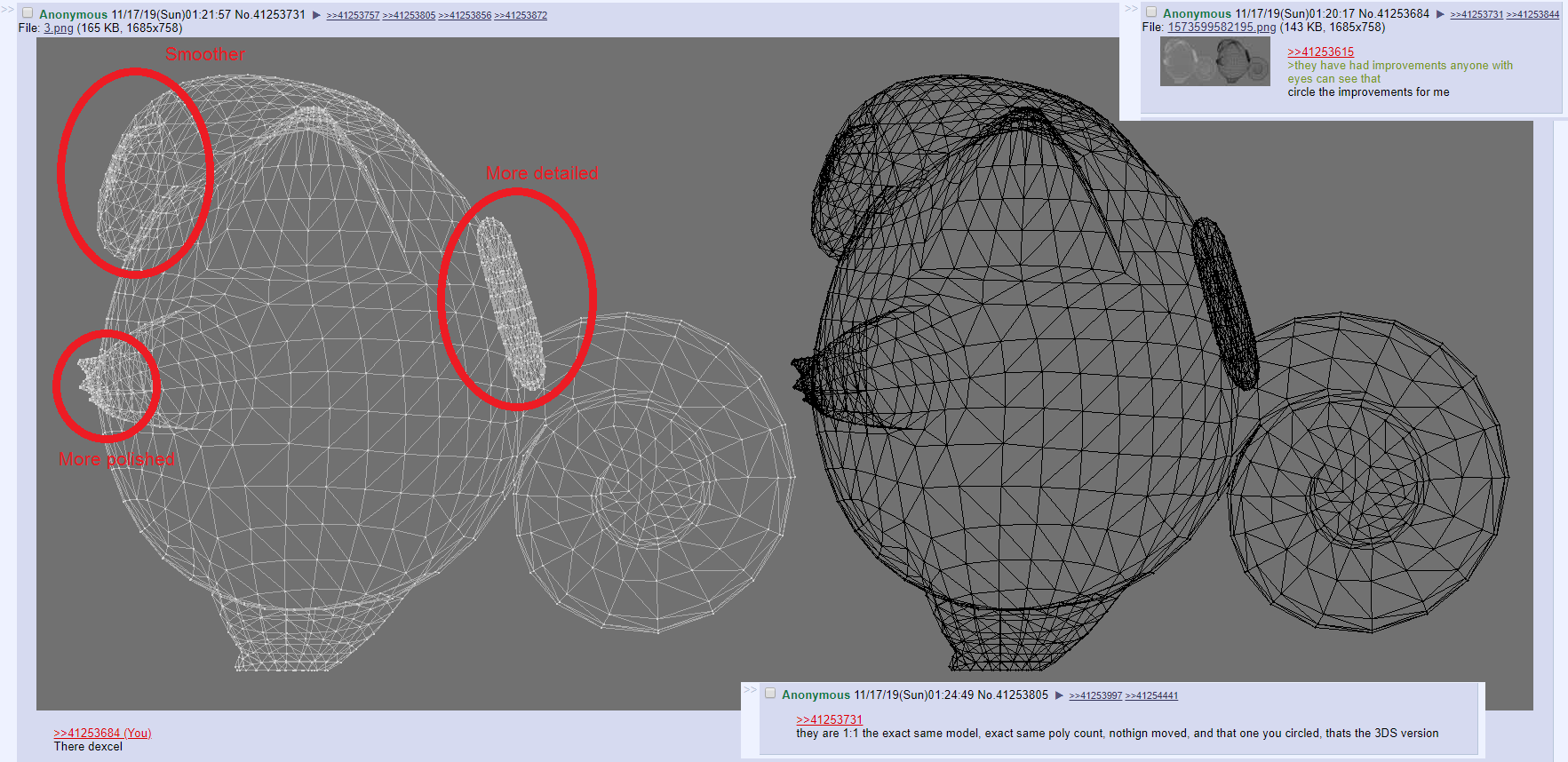Follow red quote link >>41253731 in post 41253805
Image resolution: width=1568 pixels, height=762 pixels.
pyautogui.click(x=829, y=720)
